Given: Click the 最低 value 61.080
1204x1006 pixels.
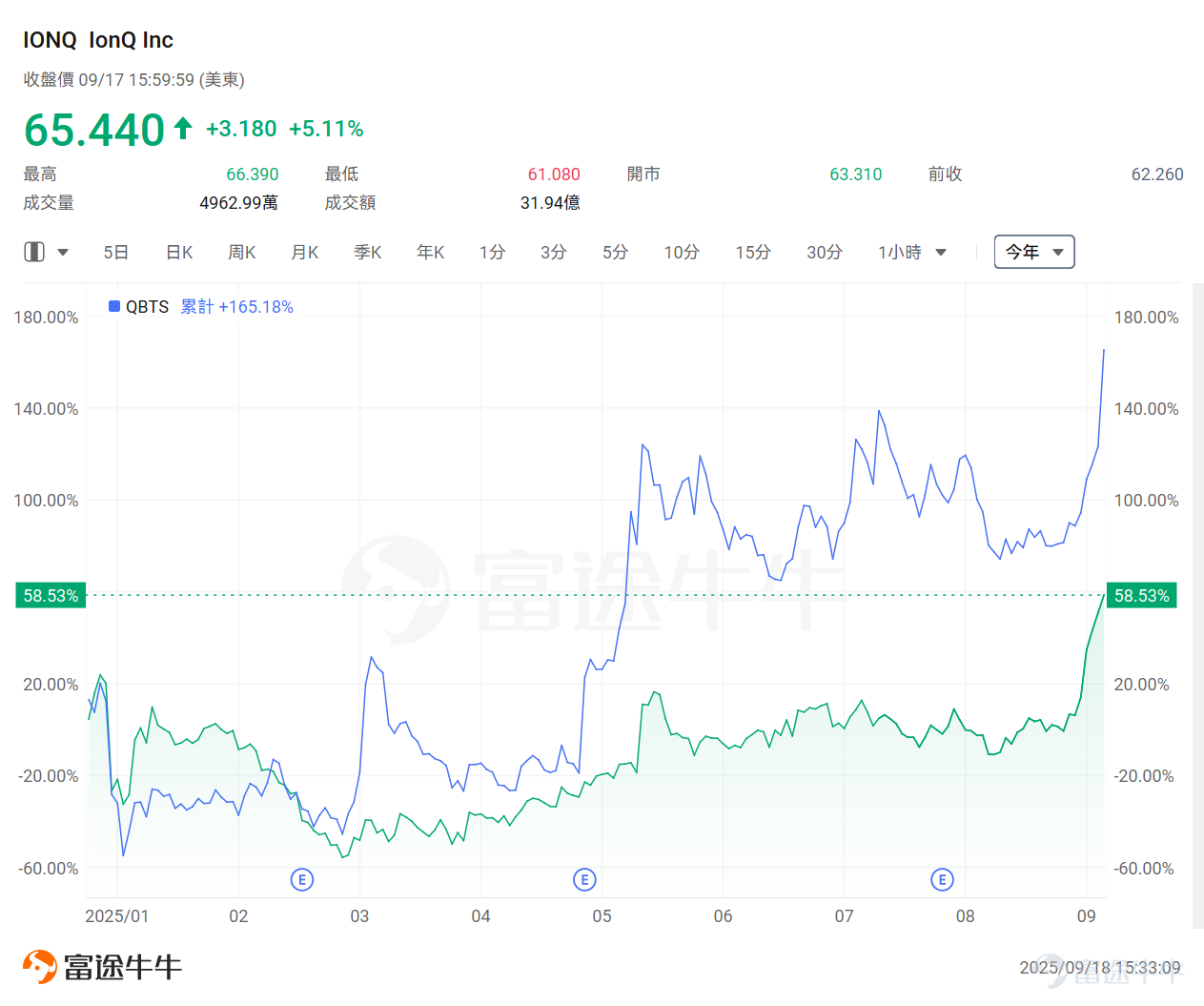Looking at the screenshot, I should coord(554,175).
